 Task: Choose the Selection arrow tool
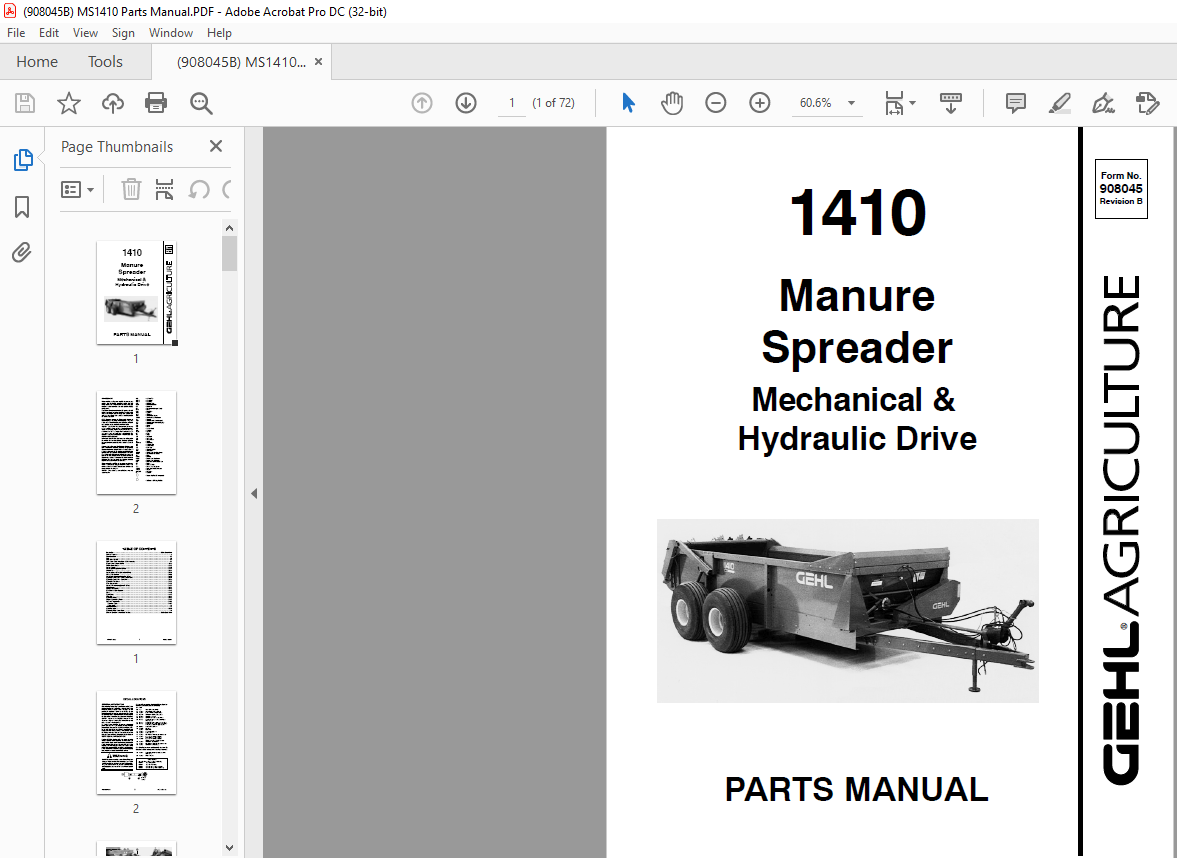pos(628,103)
